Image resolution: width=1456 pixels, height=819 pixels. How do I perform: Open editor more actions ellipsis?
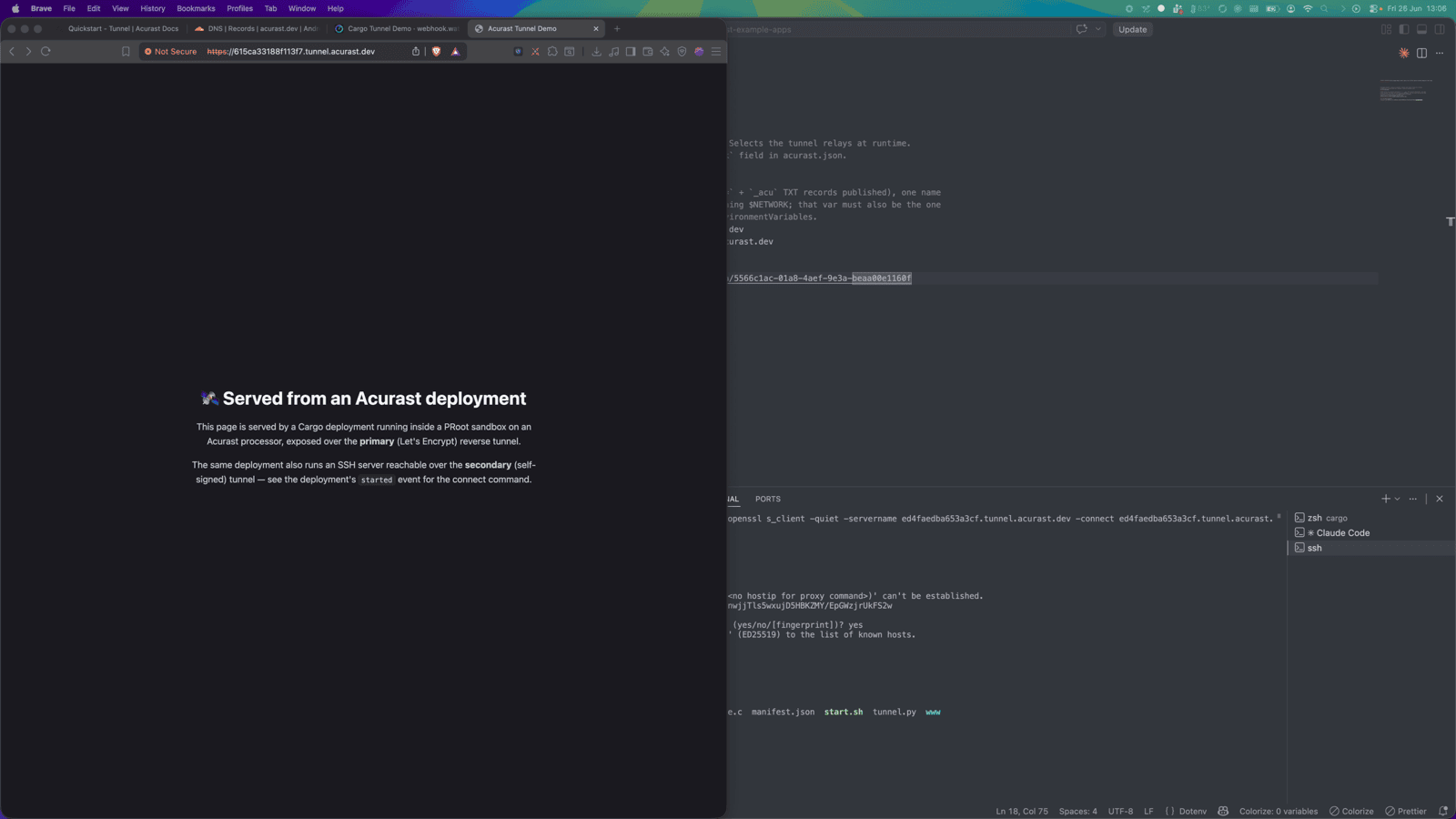(x=1440, y=53)
